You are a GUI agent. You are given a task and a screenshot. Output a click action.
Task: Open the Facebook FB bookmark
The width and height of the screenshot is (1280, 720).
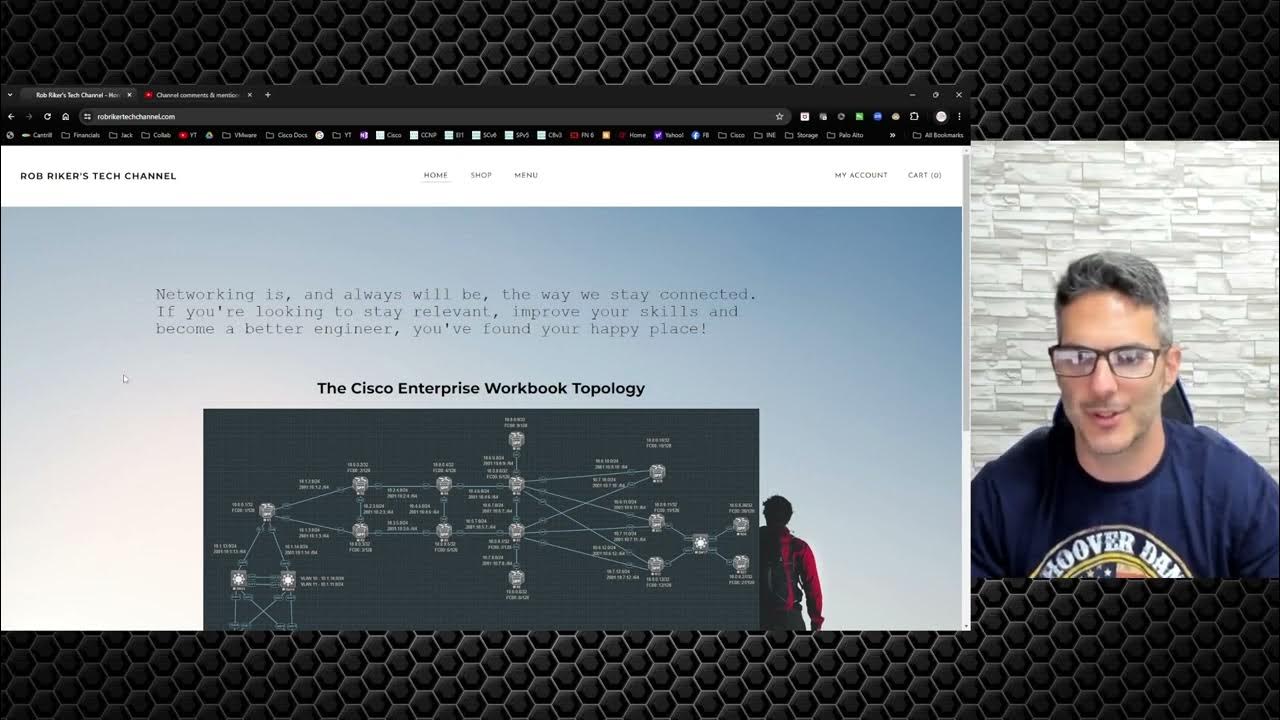coord(700,135)
